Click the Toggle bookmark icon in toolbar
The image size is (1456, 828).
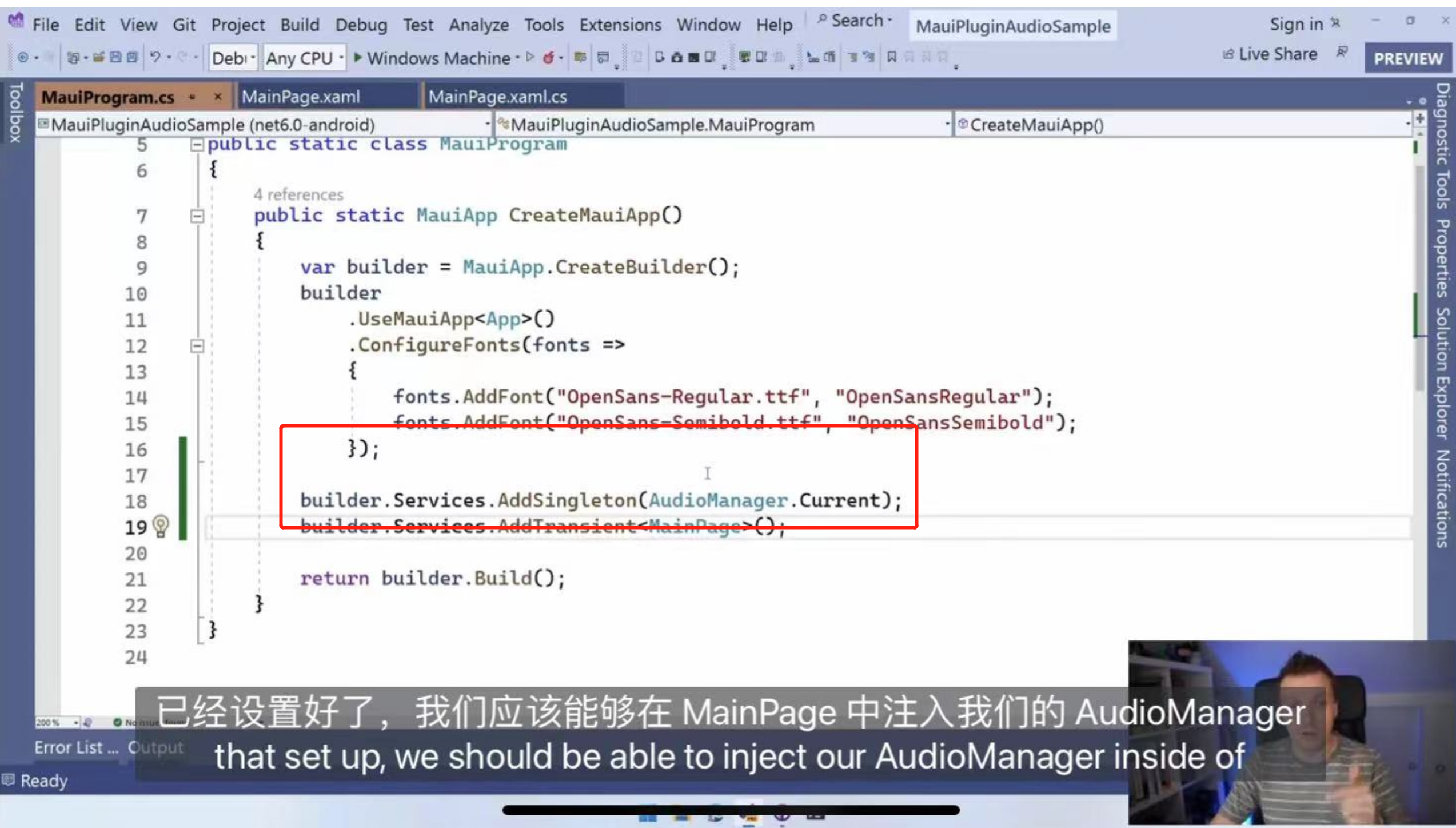tap(892, 57)
